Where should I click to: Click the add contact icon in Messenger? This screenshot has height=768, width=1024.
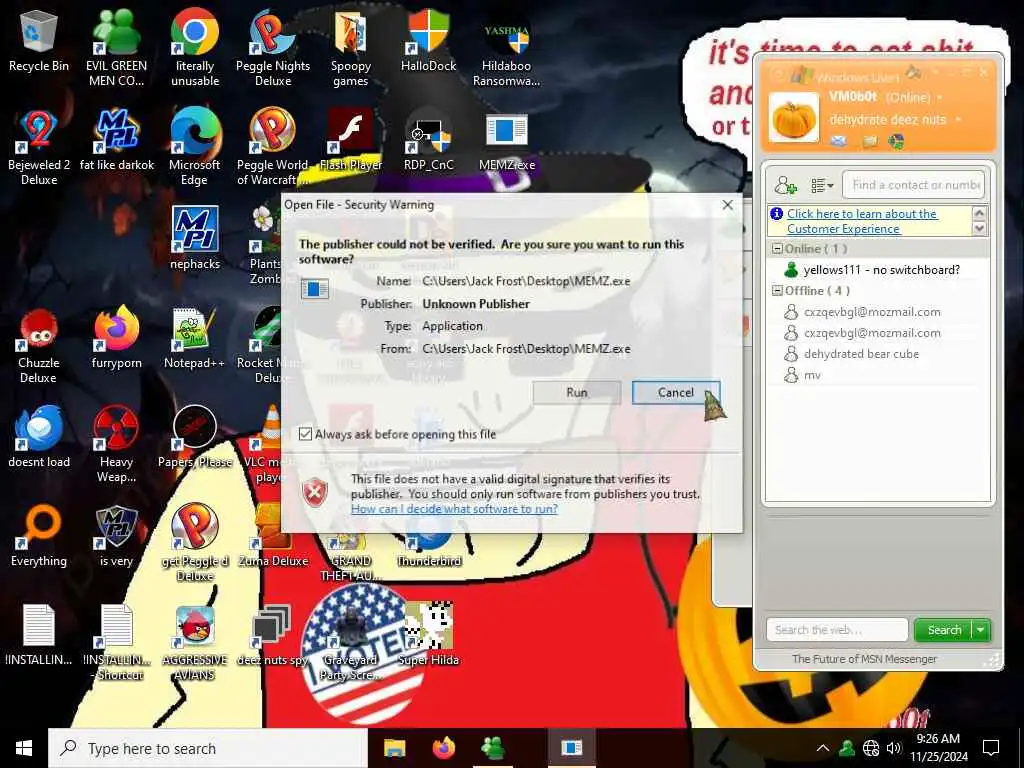(785, 185)
